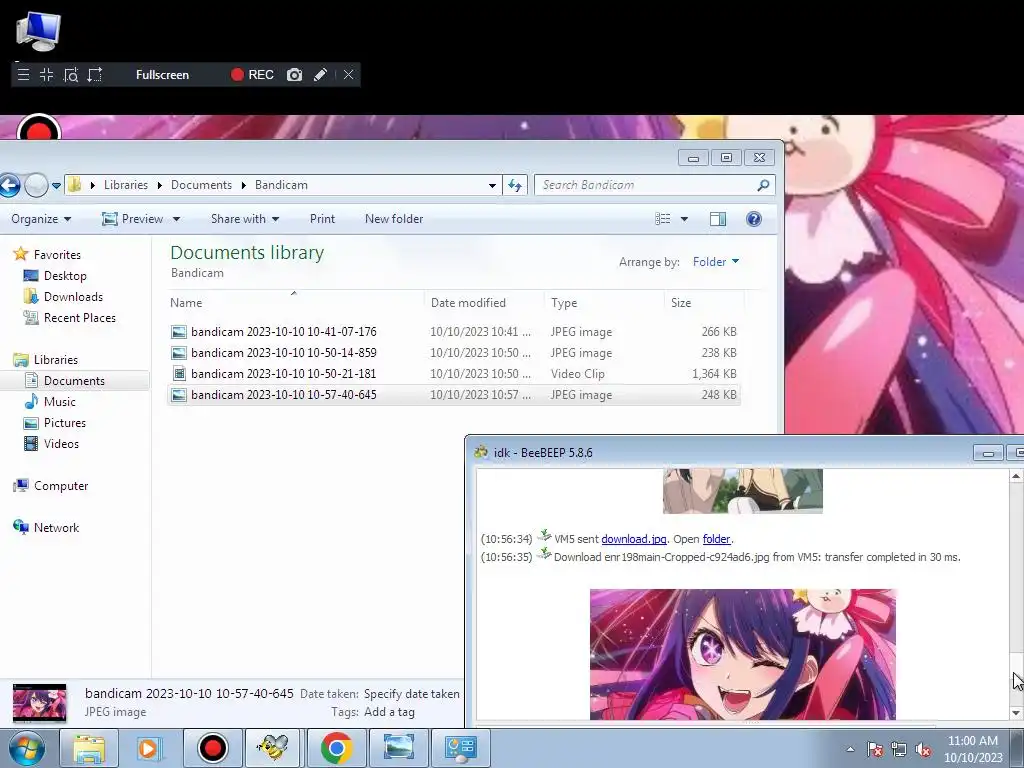Image resolution: width=1024 pixels, height=768 pixels.
Task: Open the recent pages dropdown arrow
Action: click(56, 185)
